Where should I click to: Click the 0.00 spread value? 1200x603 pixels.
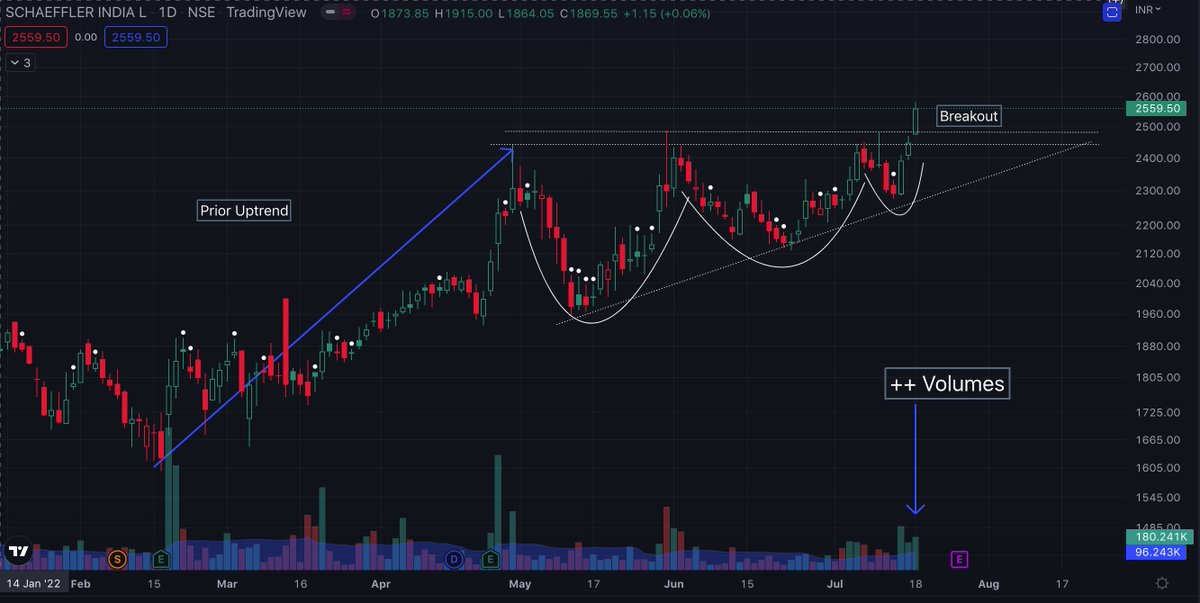[86, 37]
